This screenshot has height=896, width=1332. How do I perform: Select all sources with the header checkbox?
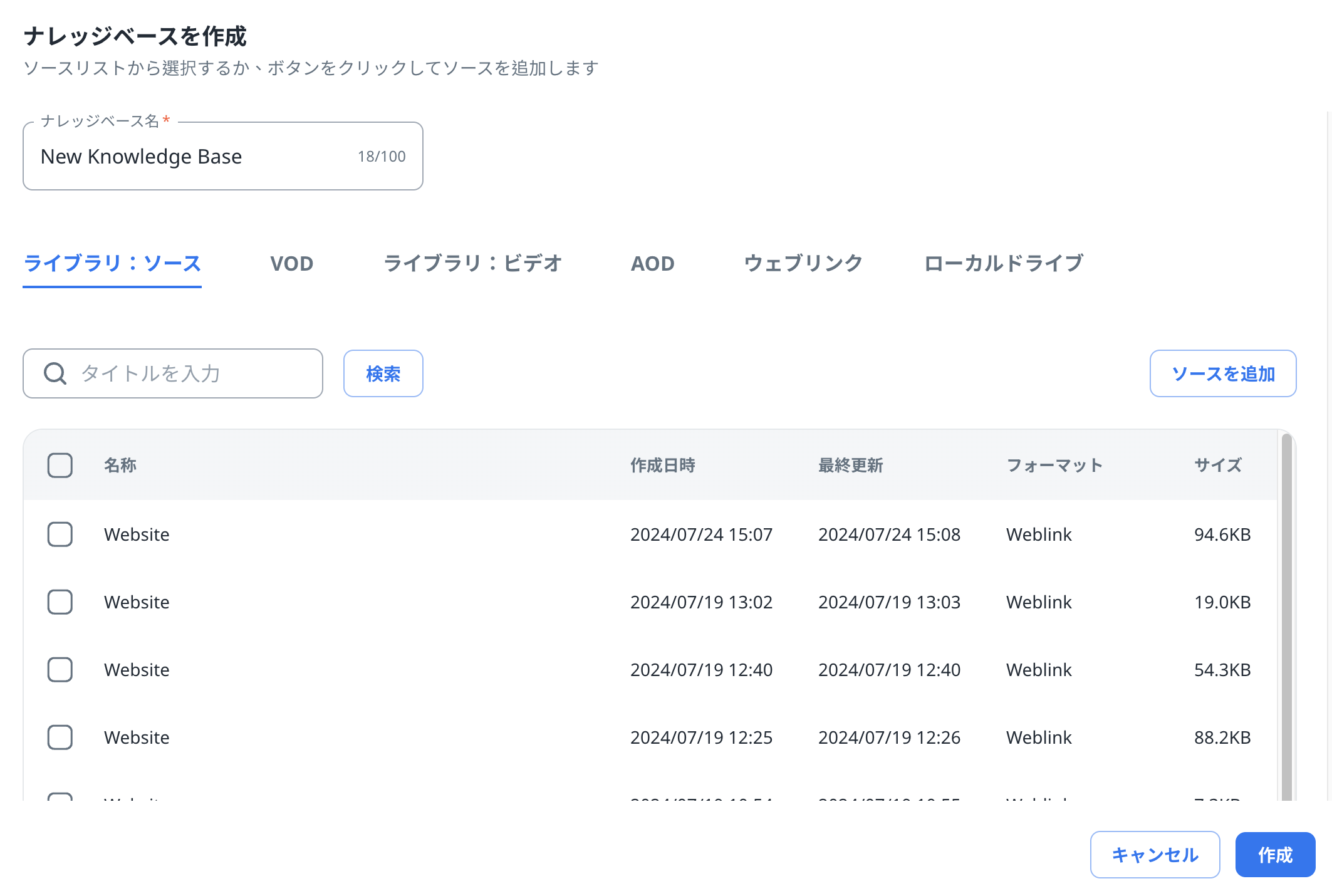pyautogui.click(x=60, y=465)
